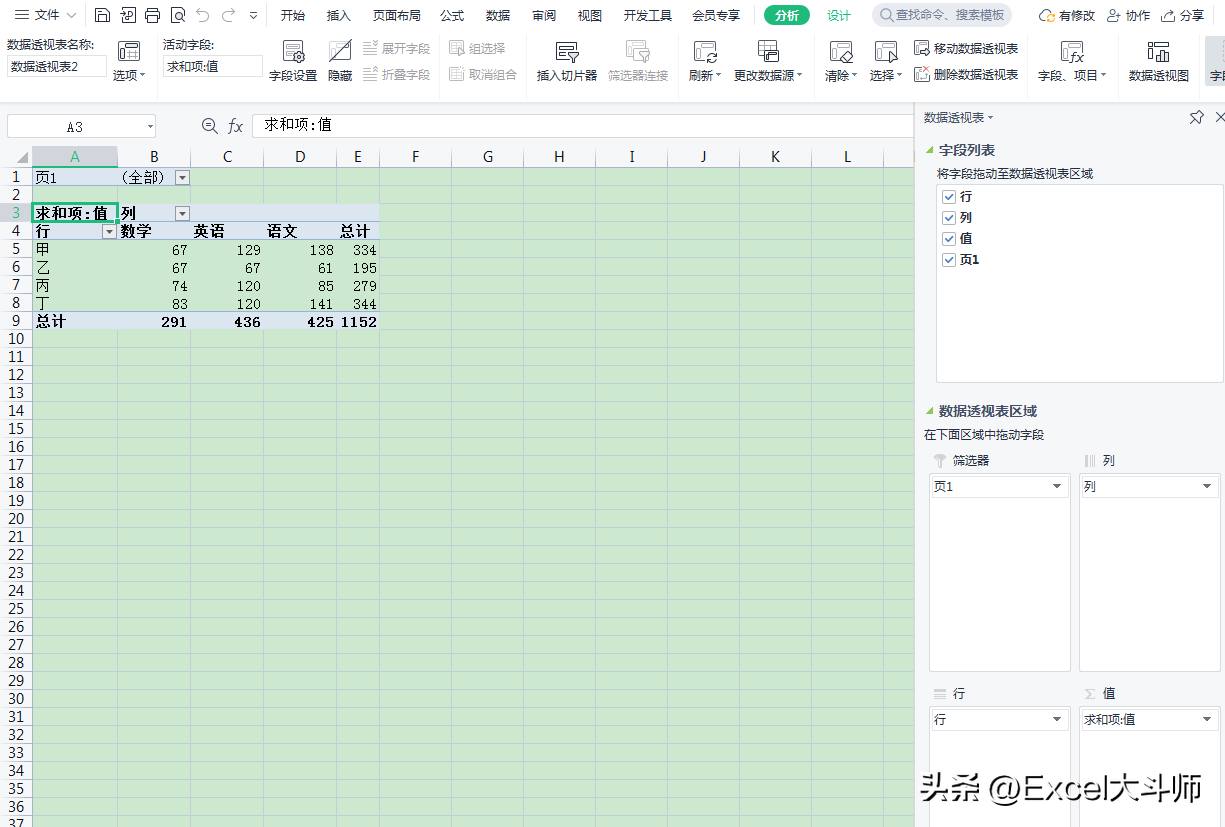
Task: Click the Save icon in quick toolbar
Action: (x=103, y=15)
